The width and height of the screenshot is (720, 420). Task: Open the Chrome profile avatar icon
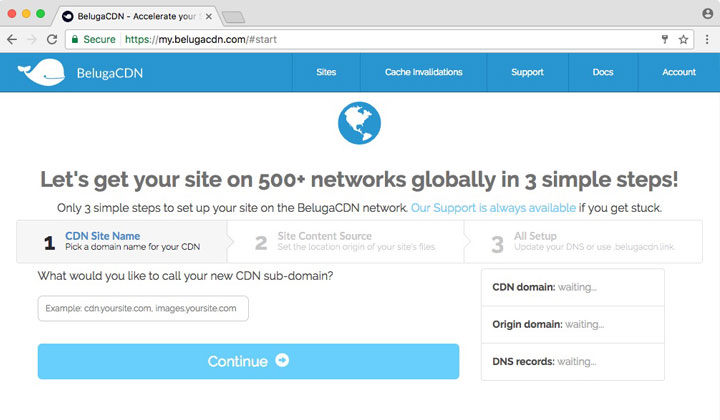pyautogui.click(x=708, y=14)
